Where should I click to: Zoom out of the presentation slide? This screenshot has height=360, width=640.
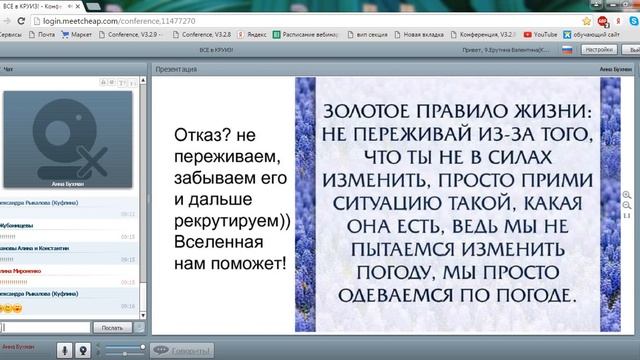coord(627,205)
